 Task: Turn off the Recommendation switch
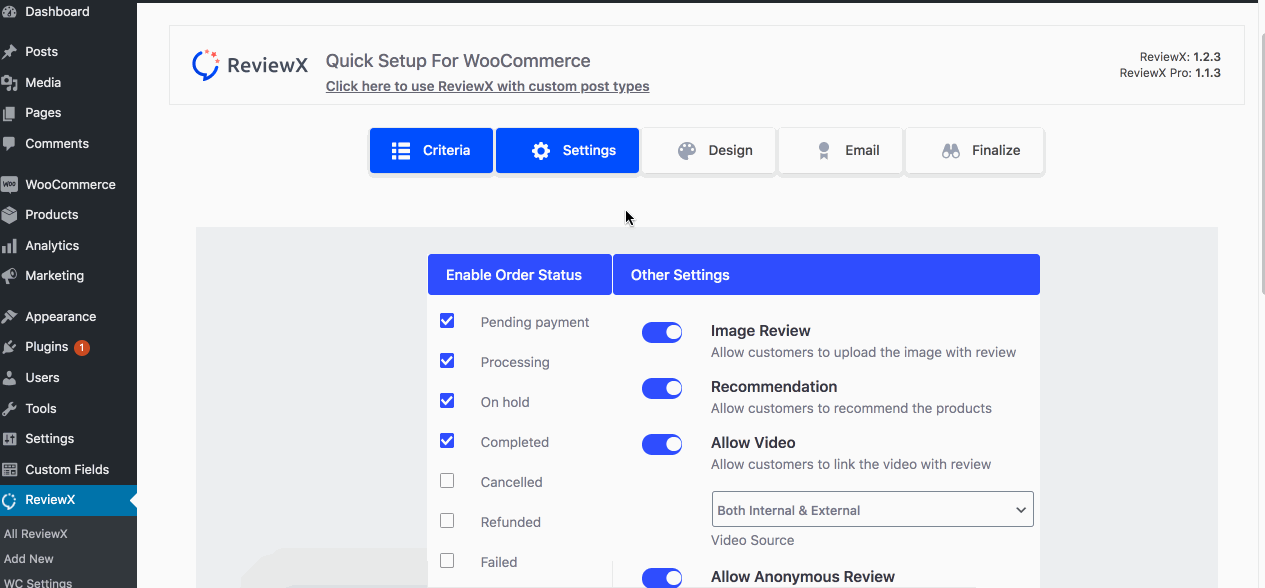coord(662,388)
